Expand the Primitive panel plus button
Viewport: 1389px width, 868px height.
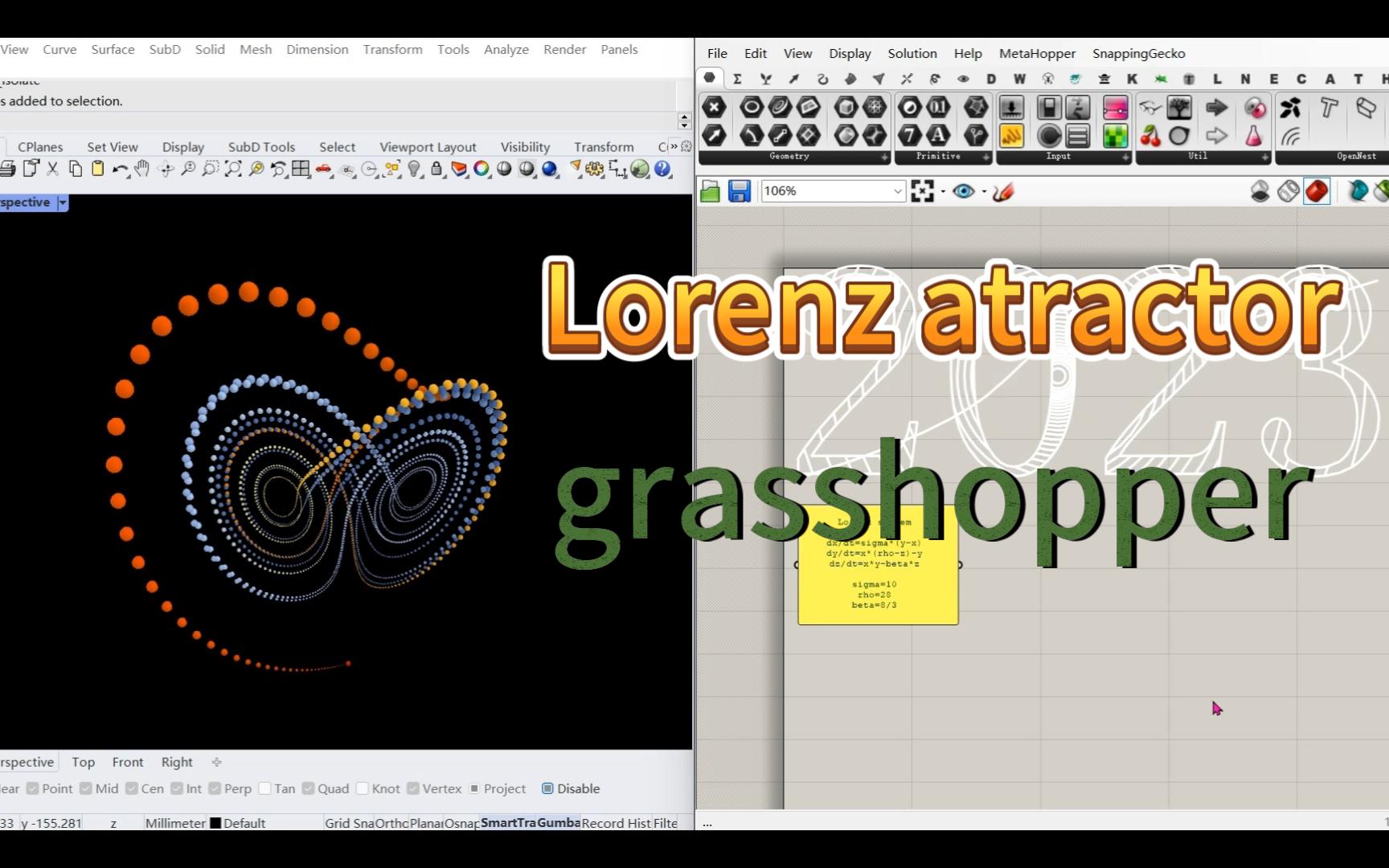(986, 157)
